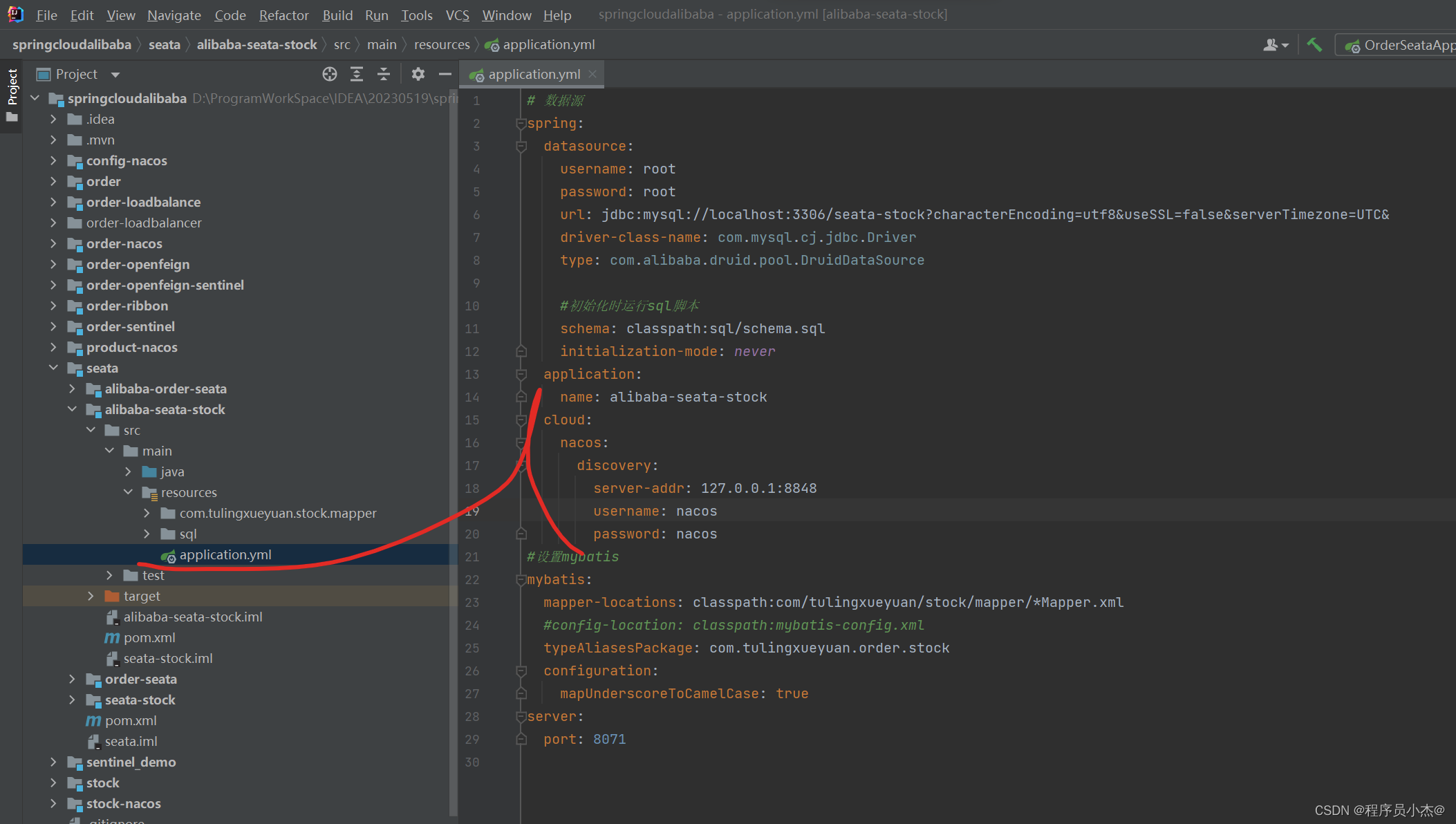Expand the config-nacos module
Image resolution: width=1456 pixels, height=824 pixels.
tap(53, 160)
